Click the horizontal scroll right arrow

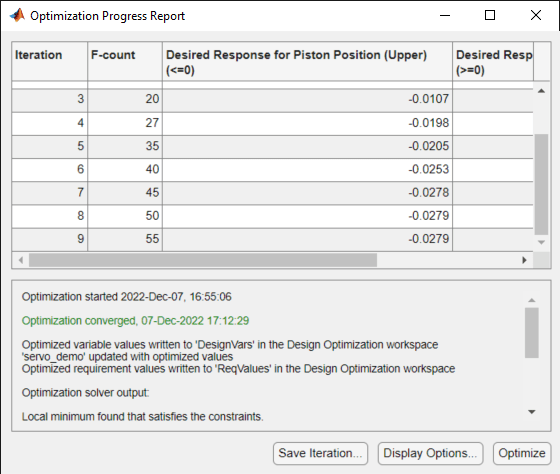tap(524, 260)
